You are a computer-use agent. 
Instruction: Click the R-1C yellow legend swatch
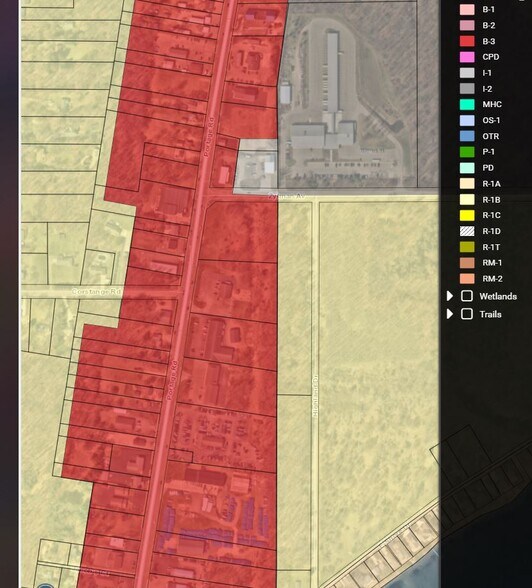tap(467, 215)
